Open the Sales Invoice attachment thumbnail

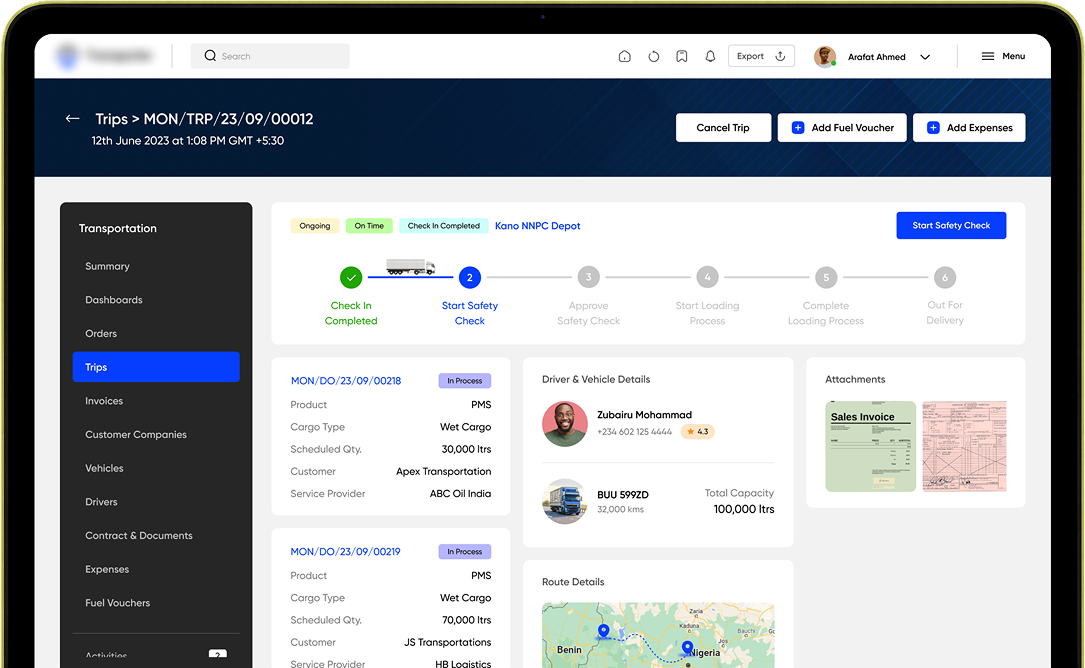pyautogui.click(x=870, y=446)
